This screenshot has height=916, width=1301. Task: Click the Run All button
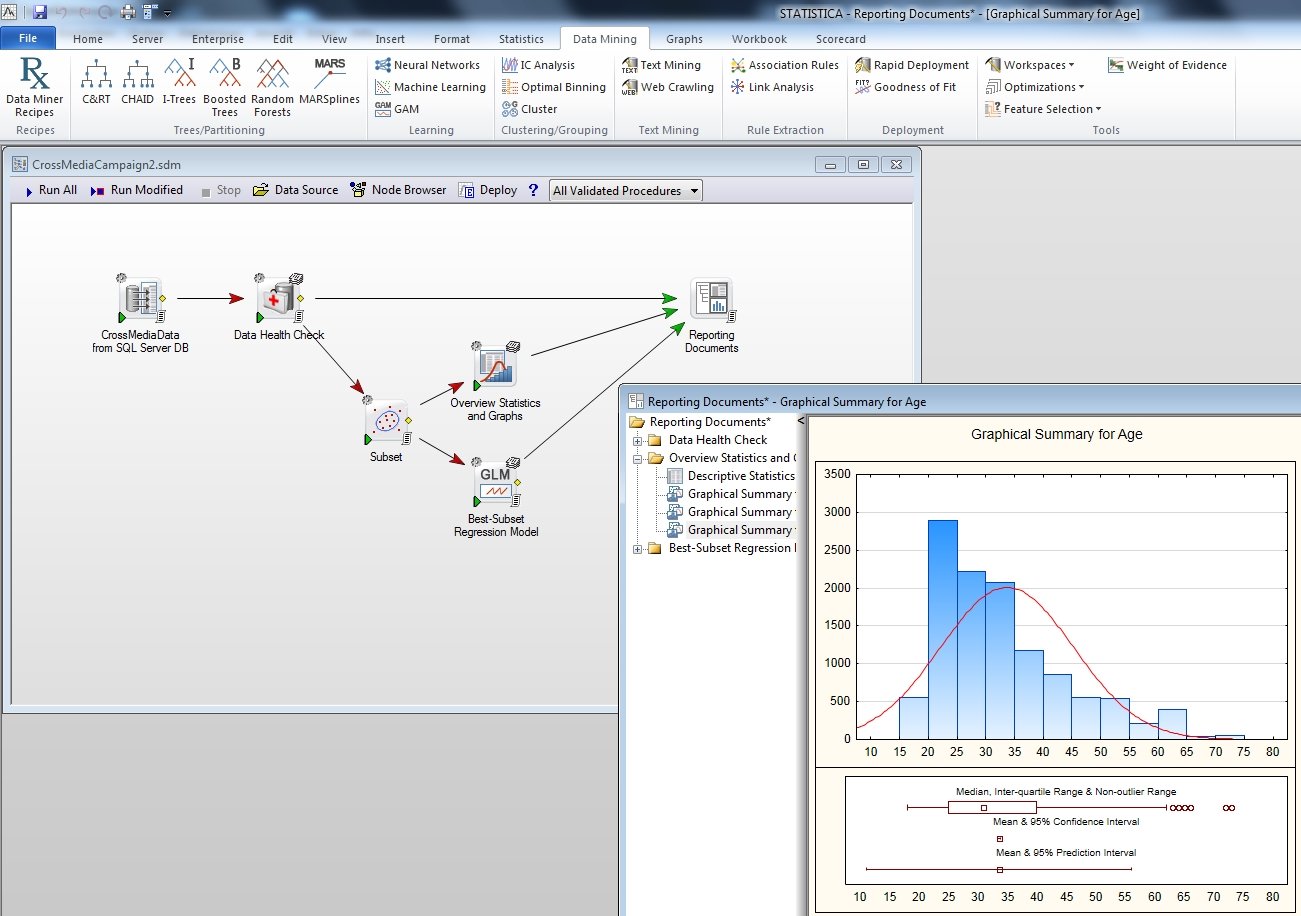50,190
